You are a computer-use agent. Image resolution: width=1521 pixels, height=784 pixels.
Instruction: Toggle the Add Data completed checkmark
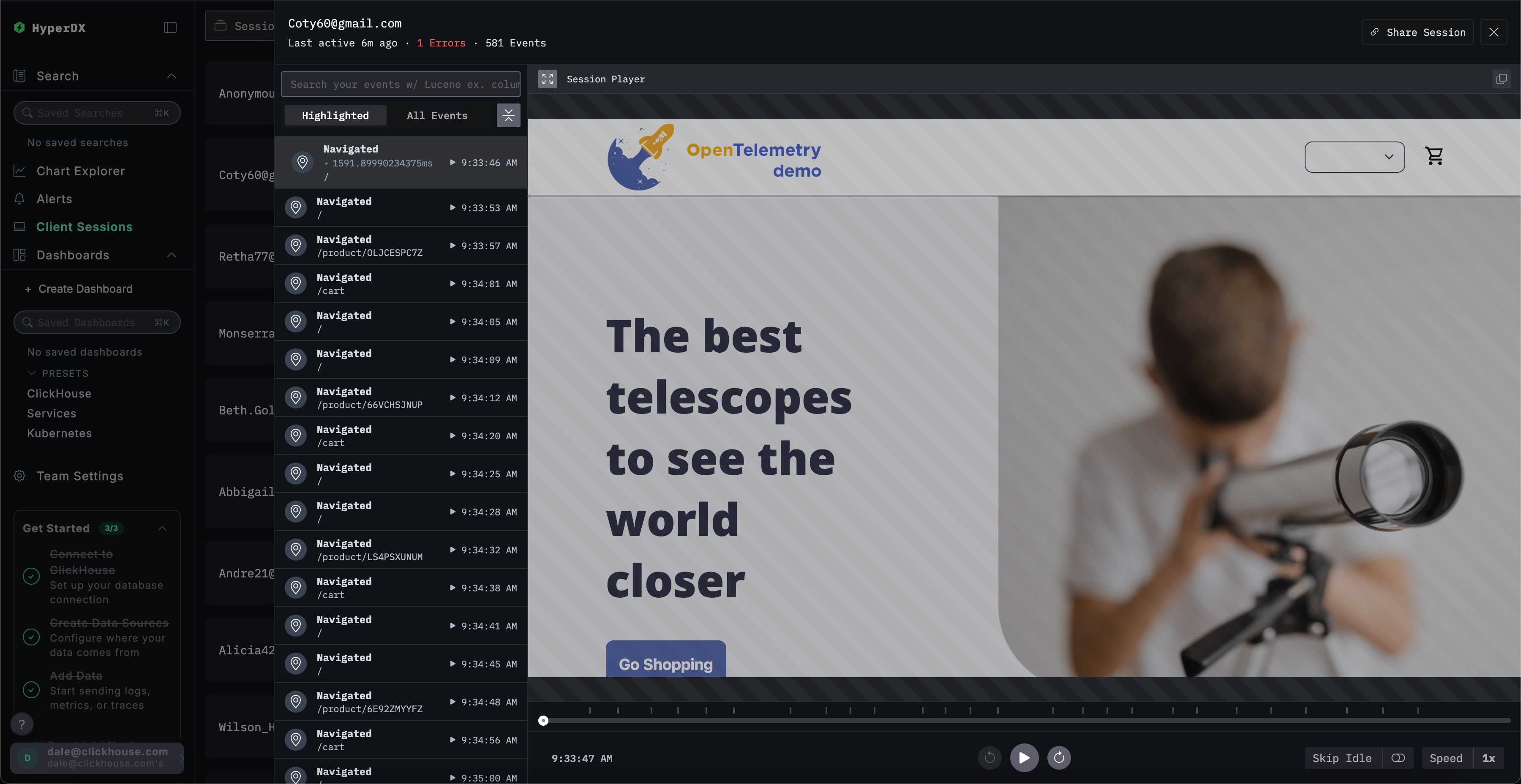click(x=31, y=689)
